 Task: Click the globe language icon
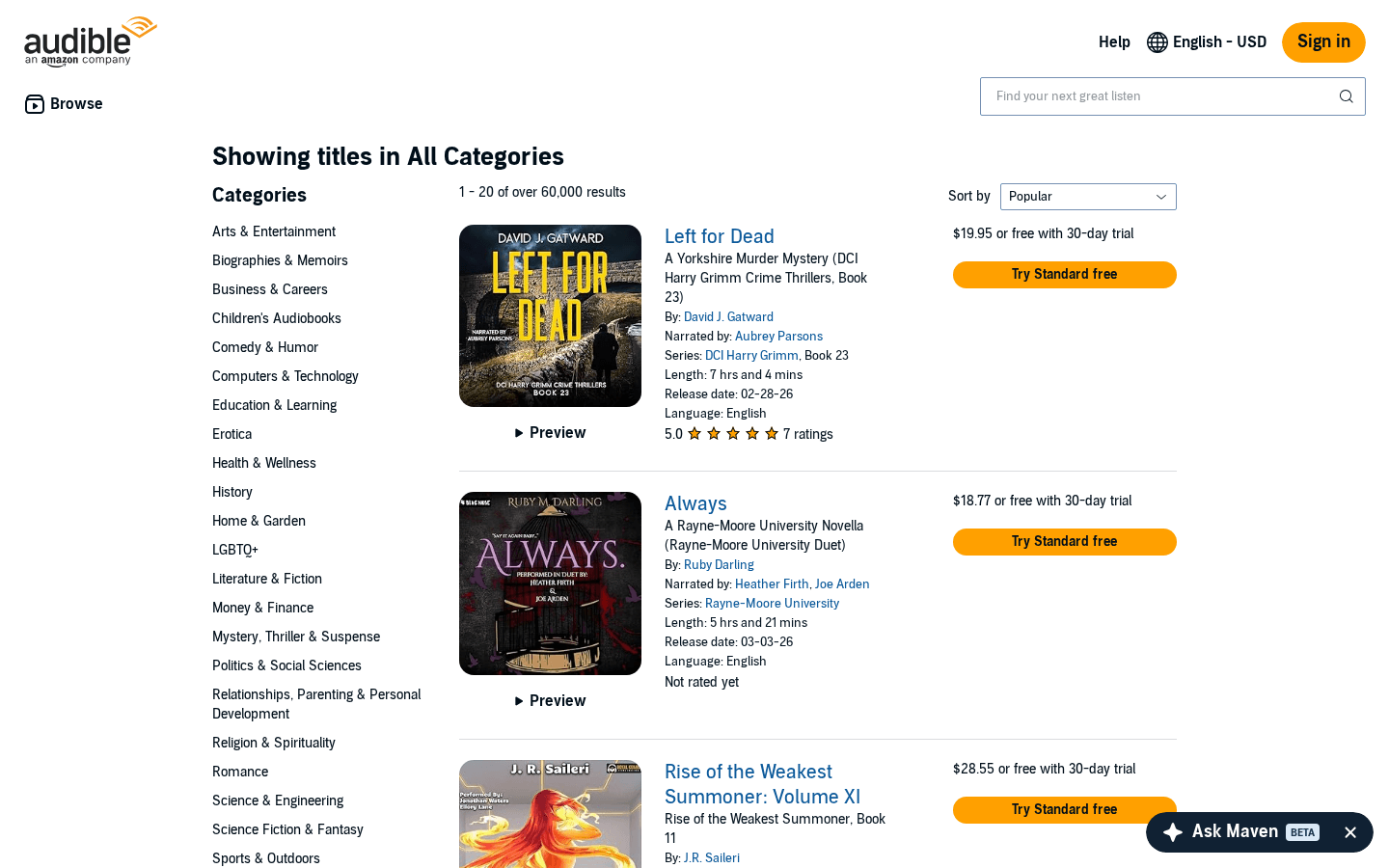pos(1156,42)
